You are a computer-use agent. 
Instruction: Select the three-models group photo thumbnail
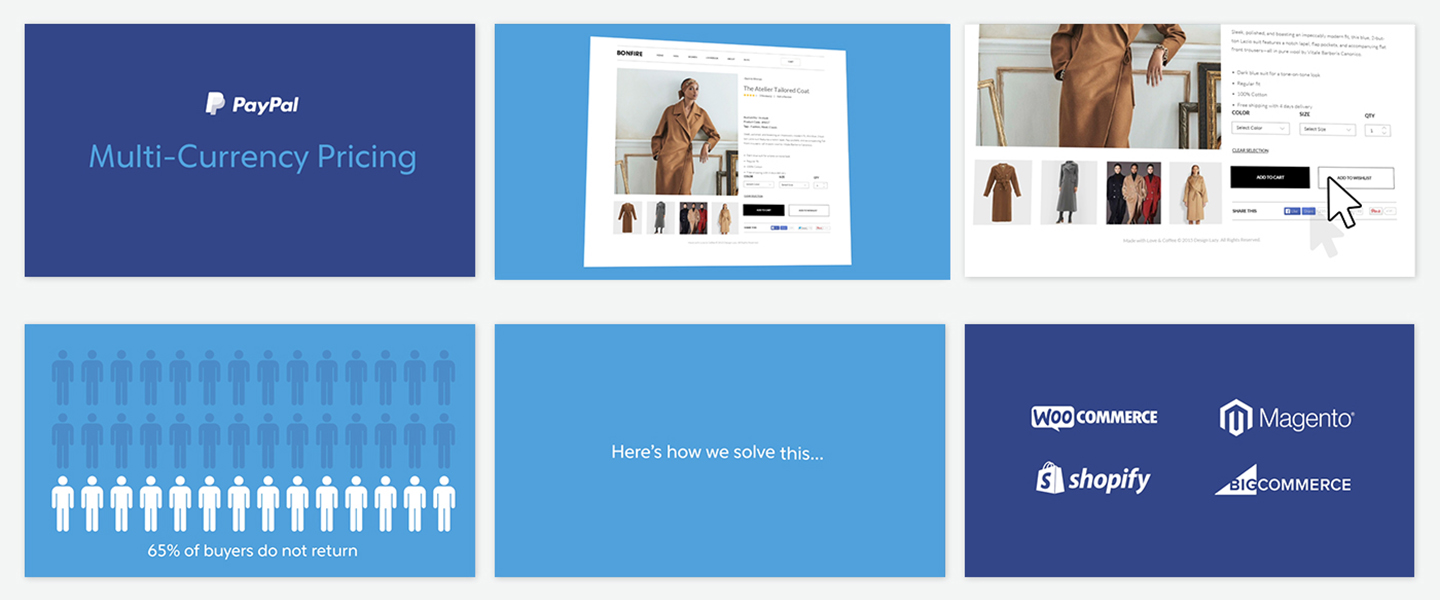[x=1133, y=192]
